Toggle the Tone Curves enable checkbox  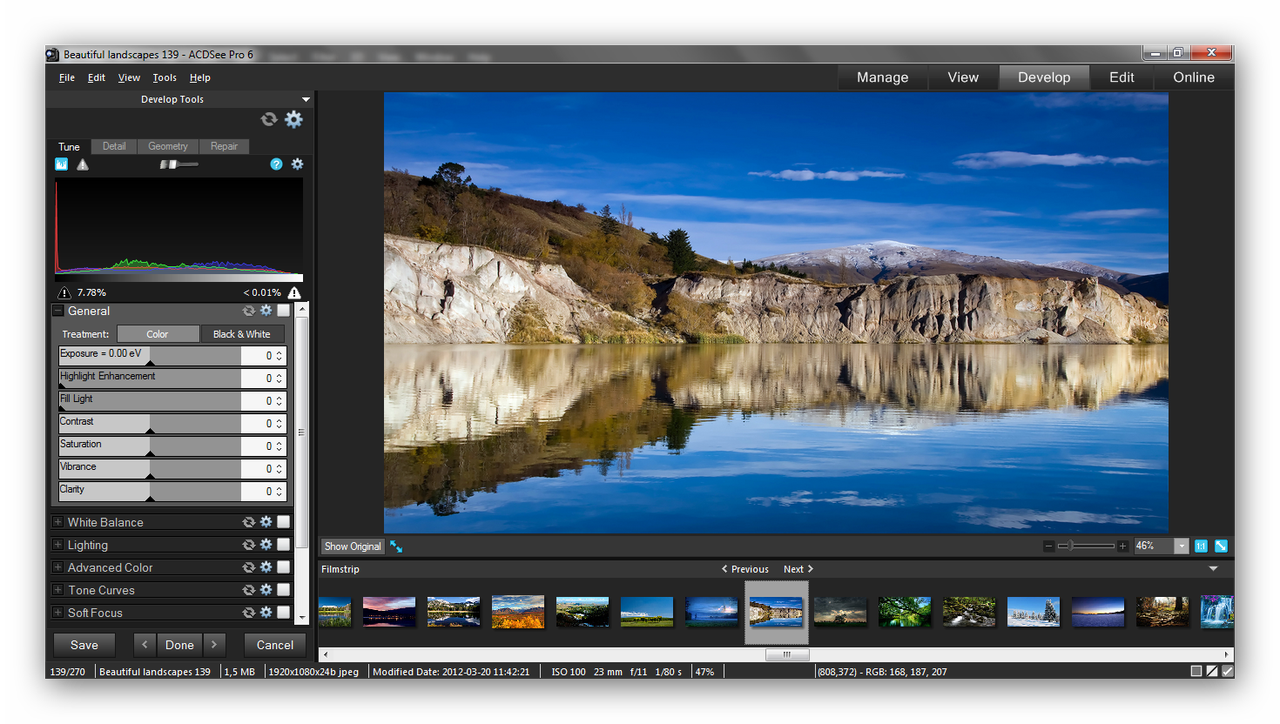pyautogui.click(x=284, y=590)
